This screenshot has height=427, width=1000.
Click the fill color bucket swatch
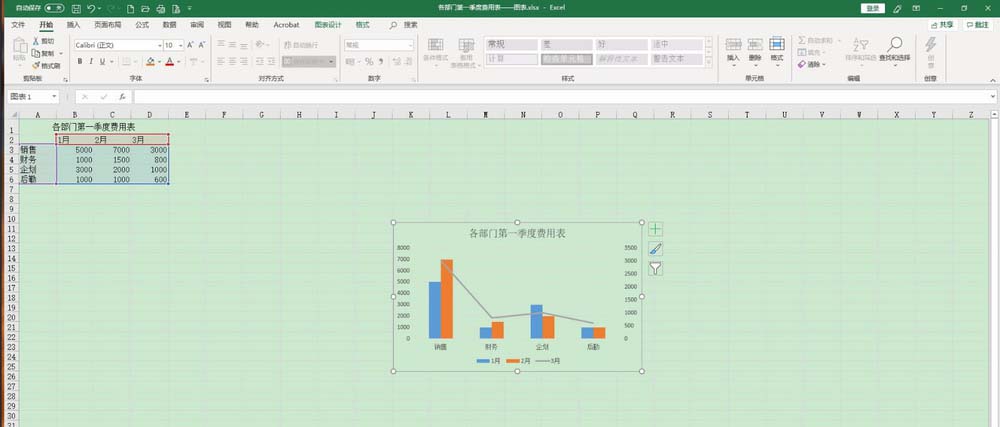pyautogui.click(x=151, y=62)
